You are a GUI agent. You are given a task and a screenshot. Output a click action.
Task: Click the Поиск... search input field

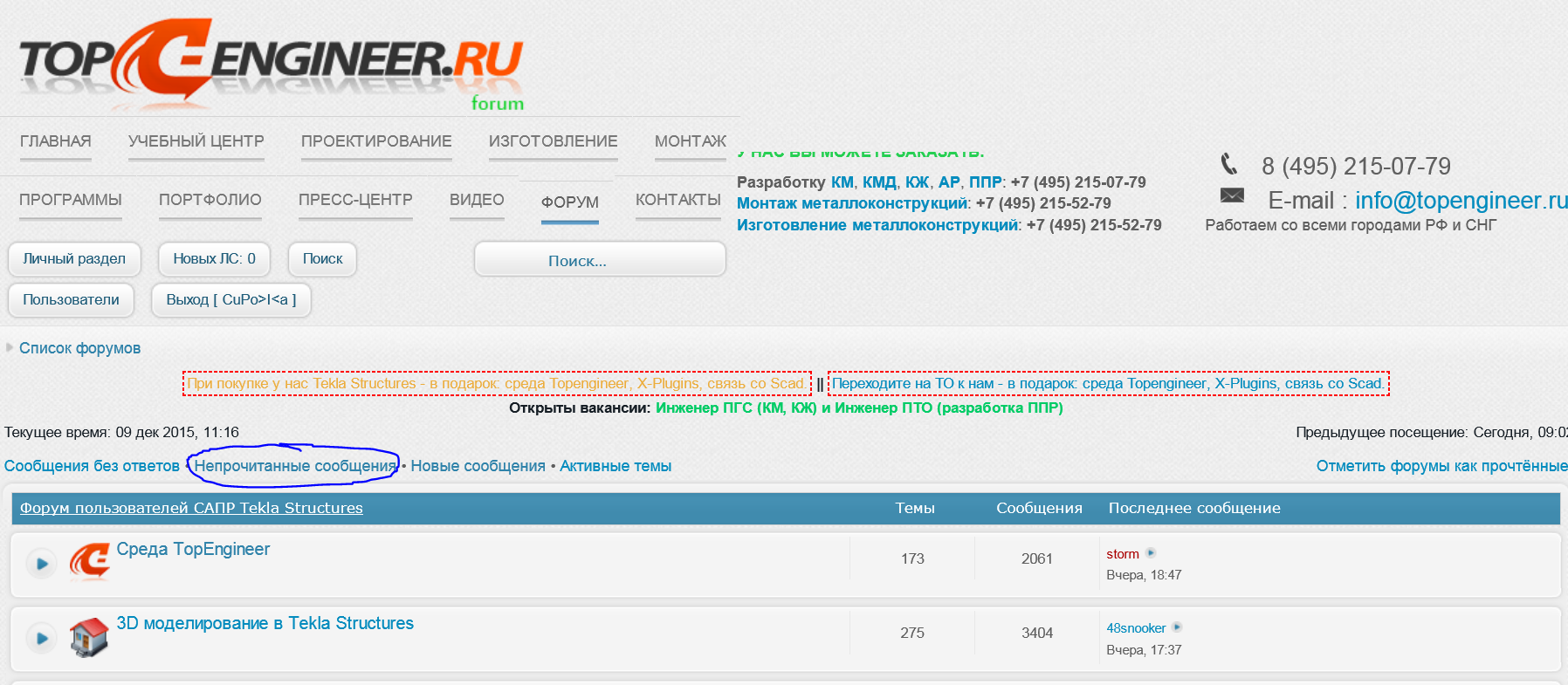coord(600,260)
